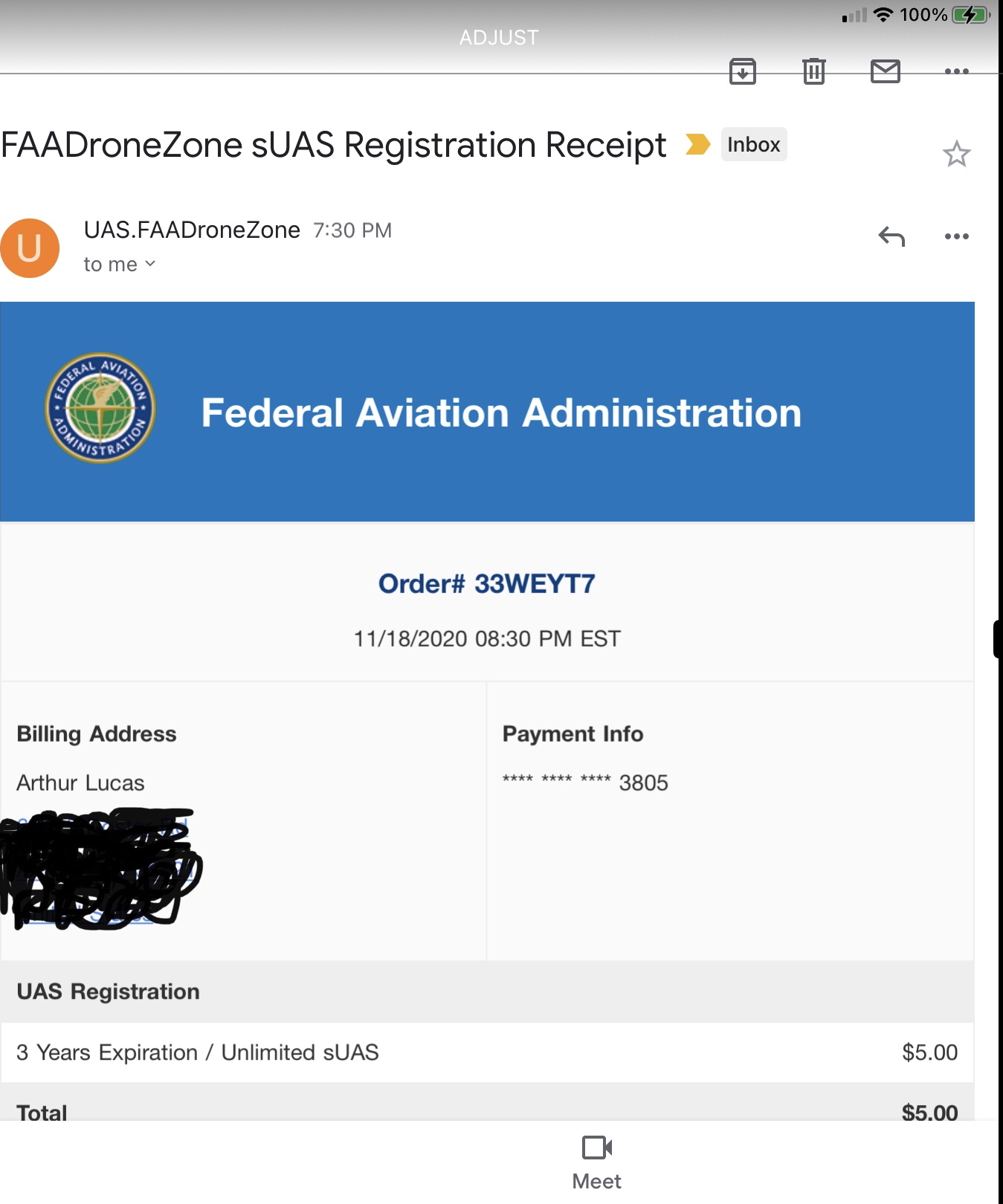The height and width of the screenshot is (1204, 1003).
Task: Select the Inbox label chip
Action: click(x=753, y=144)
